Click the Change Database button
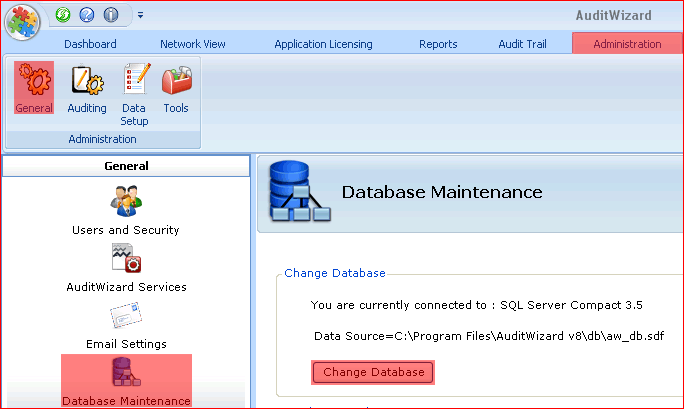The width and height of the screenshot is (684, 409). [373, 372]
